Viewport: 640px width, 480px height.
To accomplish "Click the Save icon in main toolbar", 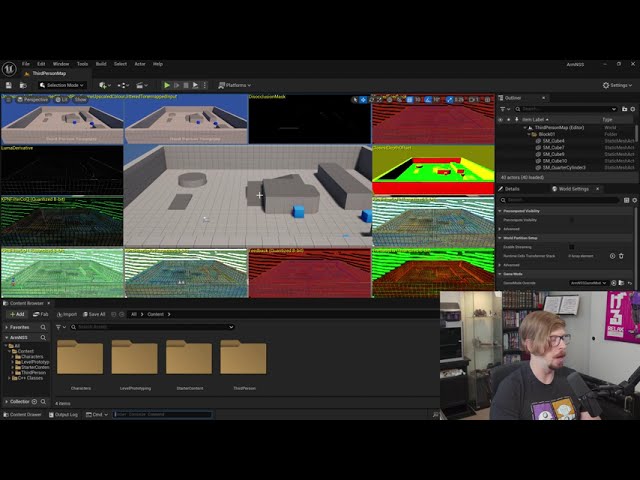I will click(11, 86).
